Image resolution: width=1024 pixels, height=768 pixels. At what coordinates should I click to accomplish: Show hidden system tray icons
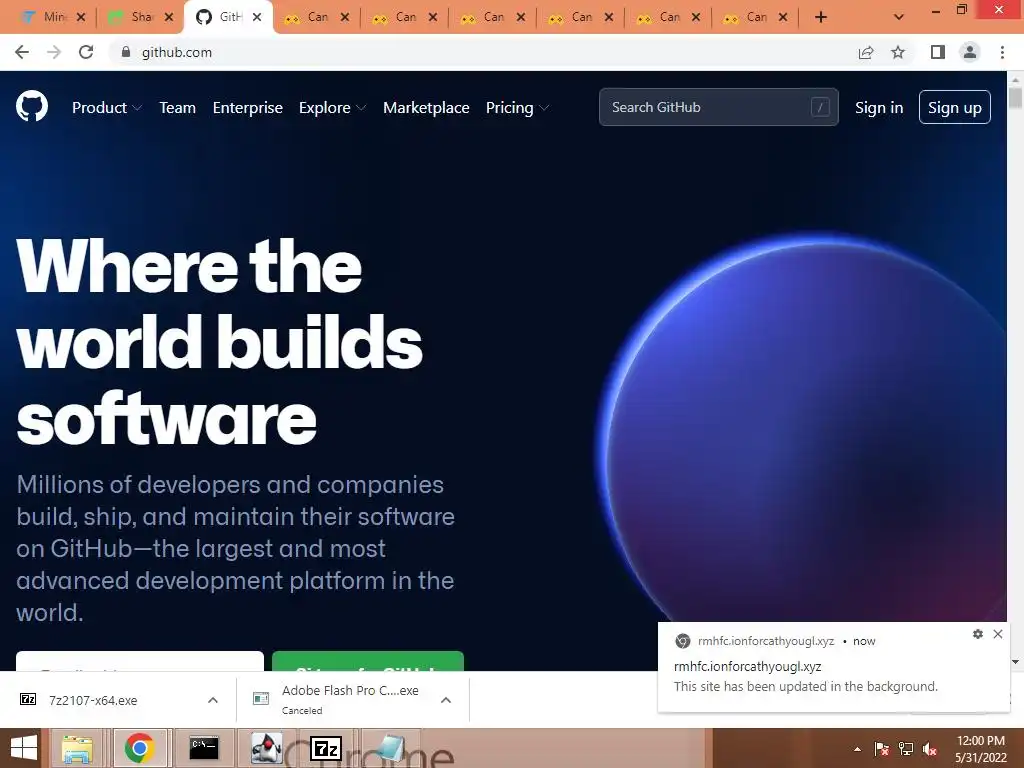tap(857, 749)
